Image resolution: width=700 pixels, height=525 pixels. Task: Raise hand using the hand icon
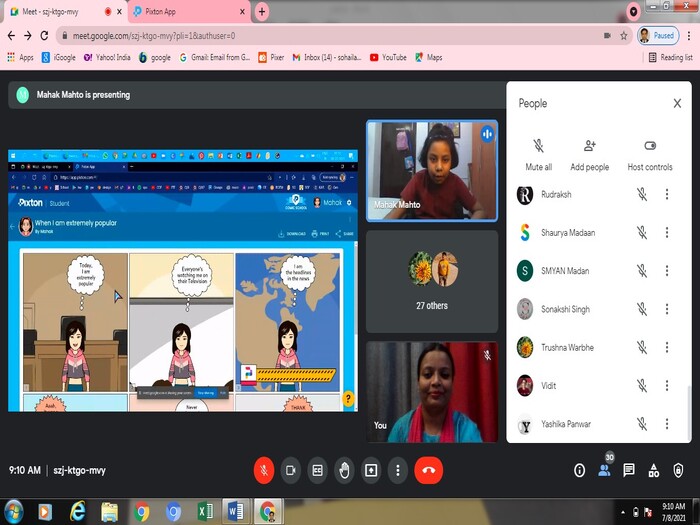coord(344,470)
